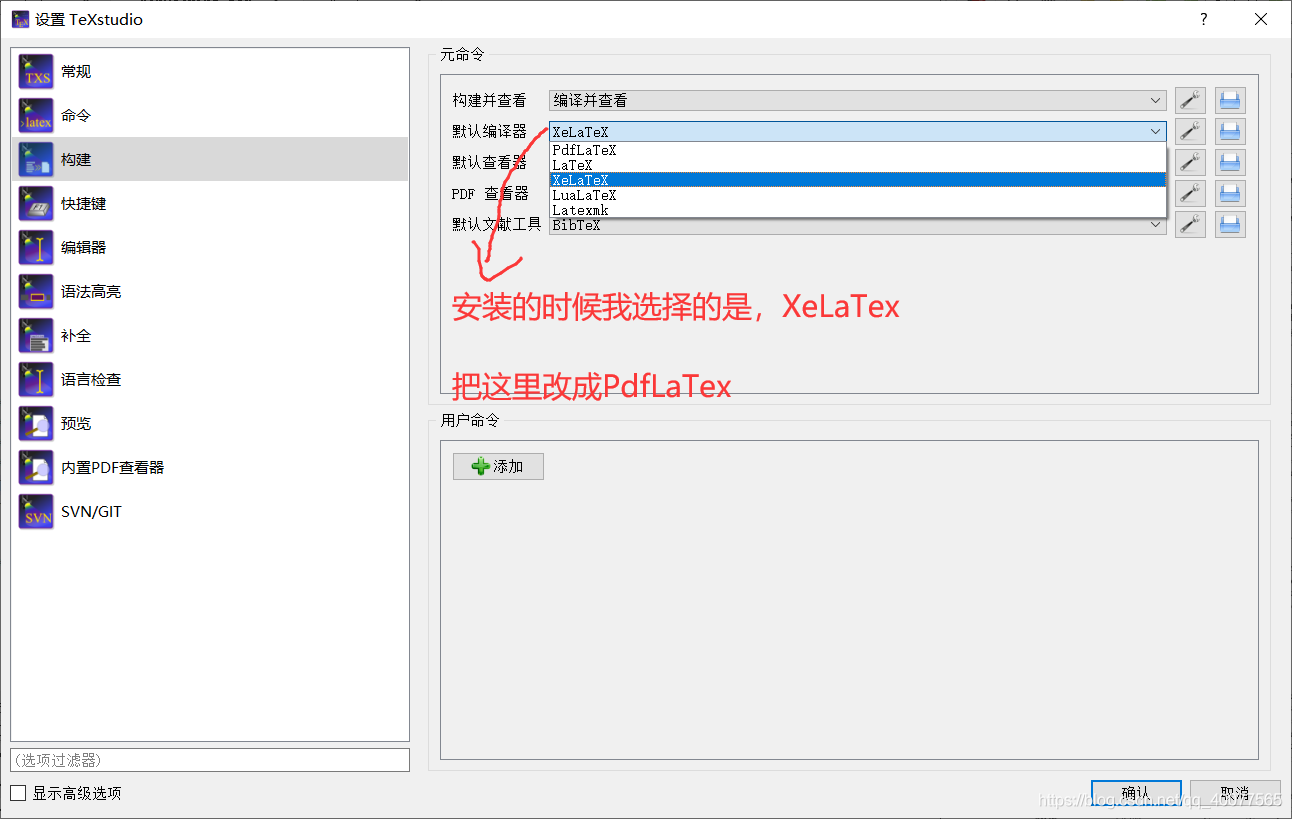The image size is (1292, 819).
Task: Open 内置PDF查看器 category icon
Action: pyautogui.click(x=36, y=468)
